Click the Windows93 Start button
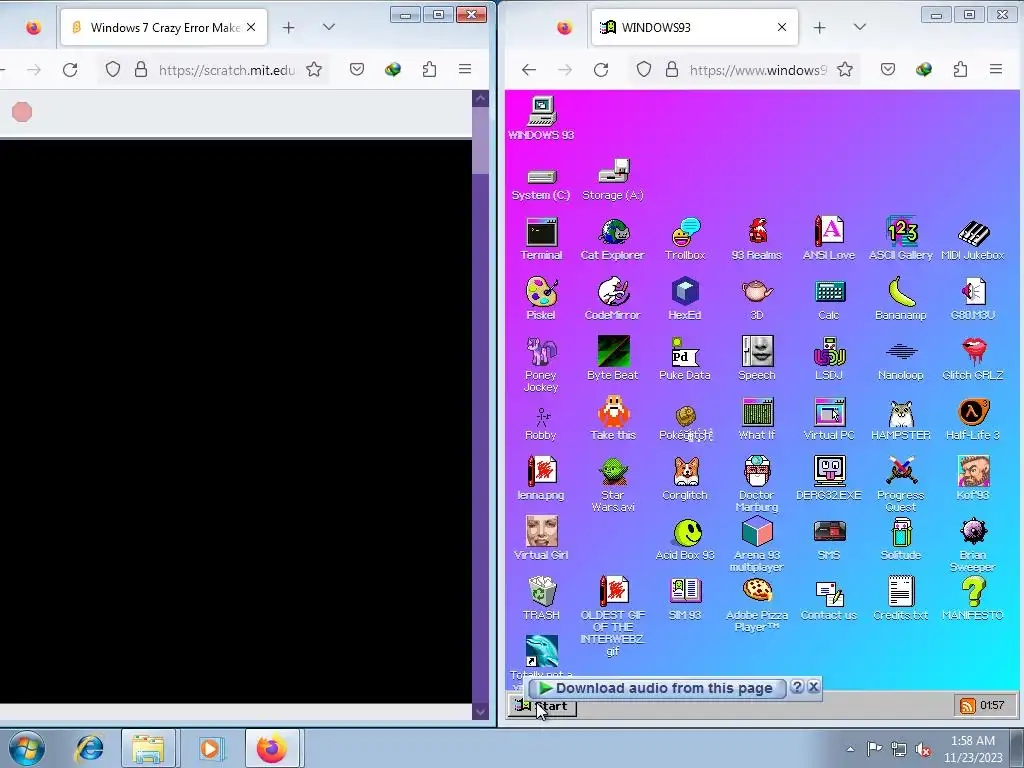The width and height of the screenshot is (1024, 768). click(x=543, y=706)
